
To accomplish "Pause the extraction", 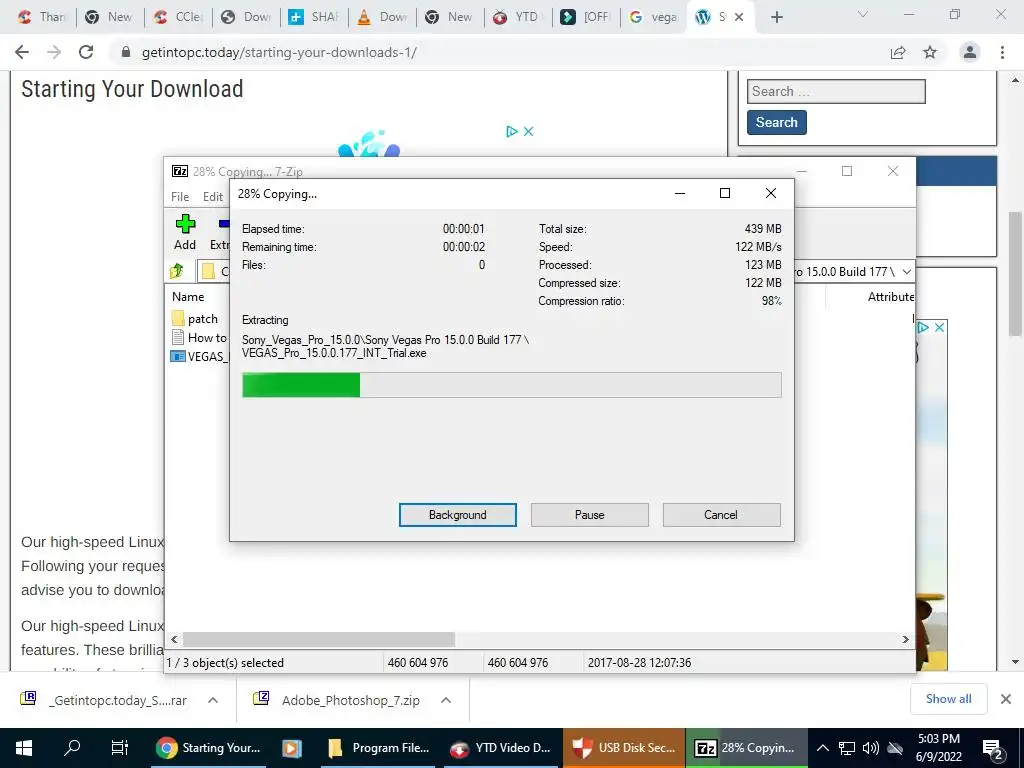I will coord(590,515).
